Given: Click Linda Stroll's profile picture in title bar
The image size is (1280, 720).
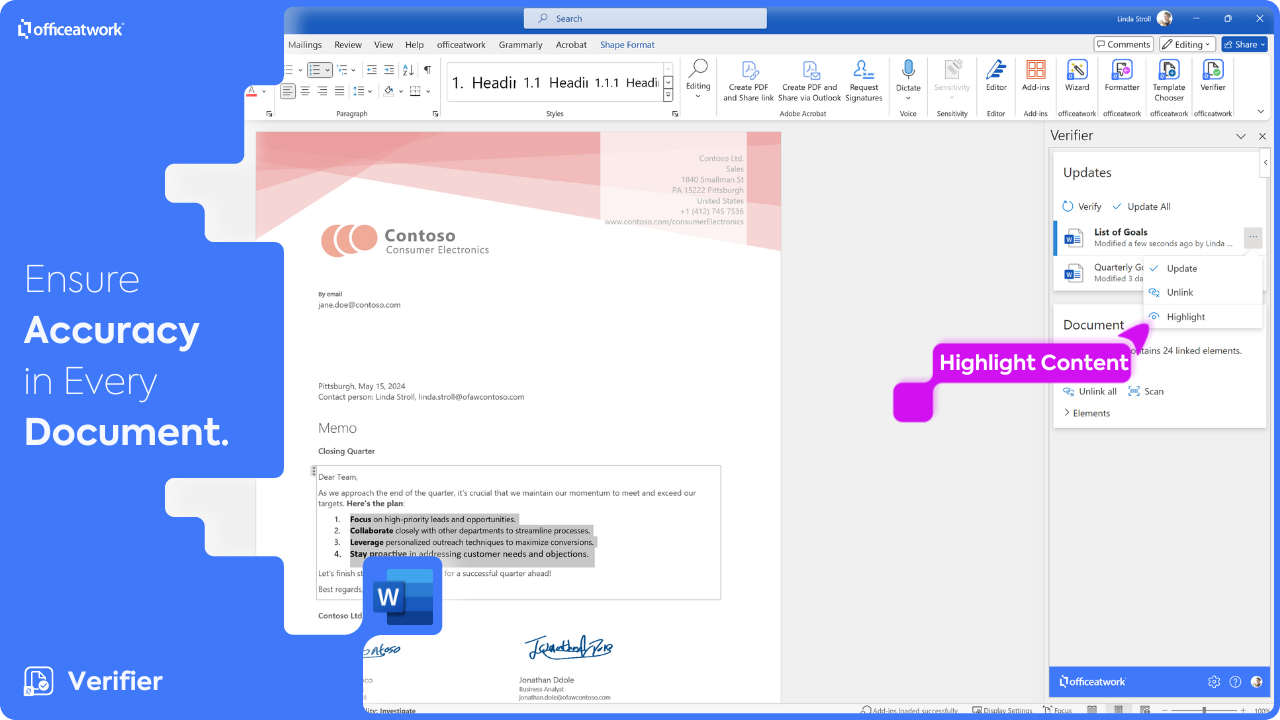Looking at the screenshot, I should [x=1165, y=18].
